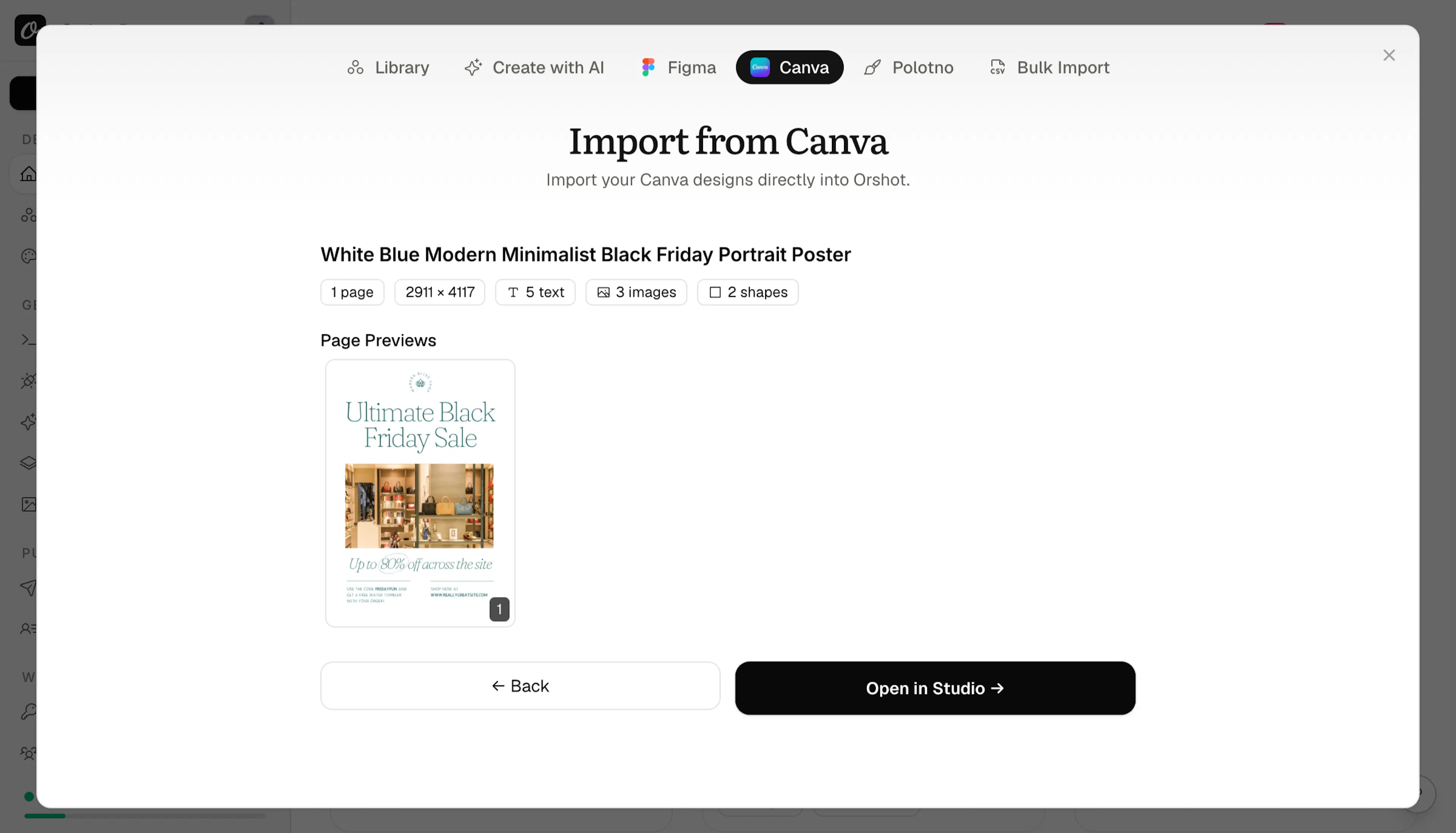Click the team members icon in background sidebar

click(x=28, y=753)
